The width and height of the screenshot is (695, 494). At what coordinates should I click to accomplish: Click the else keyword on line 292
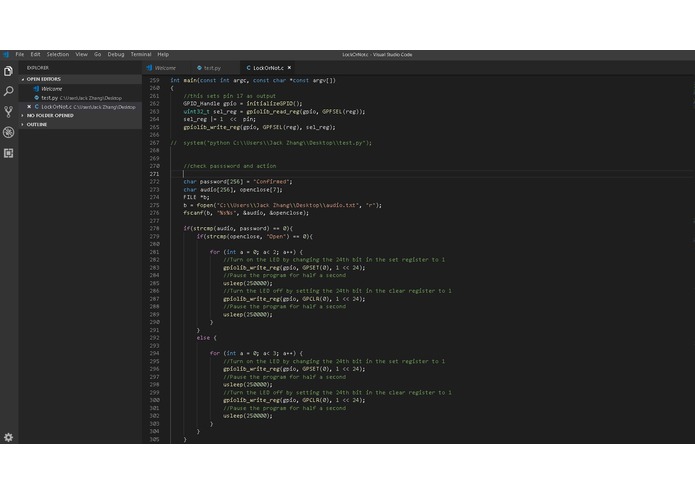203,338
